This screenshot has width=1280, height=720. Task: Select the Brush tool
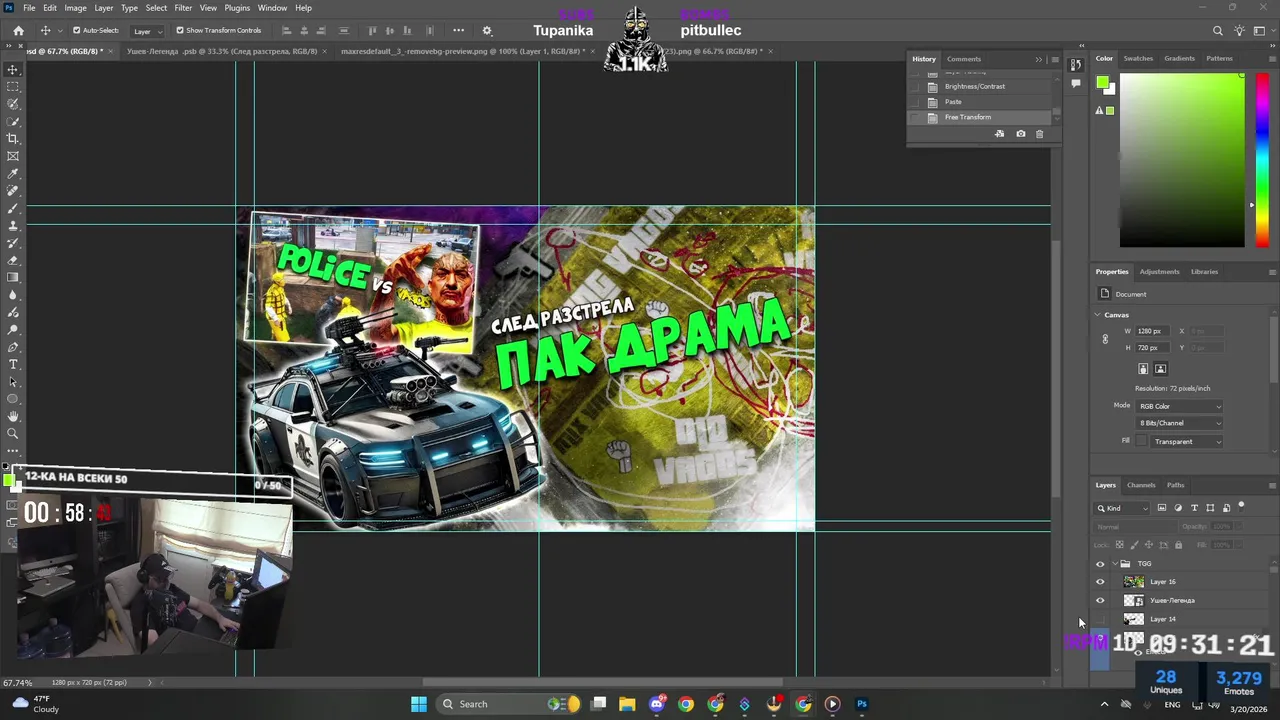coord(13,208)
